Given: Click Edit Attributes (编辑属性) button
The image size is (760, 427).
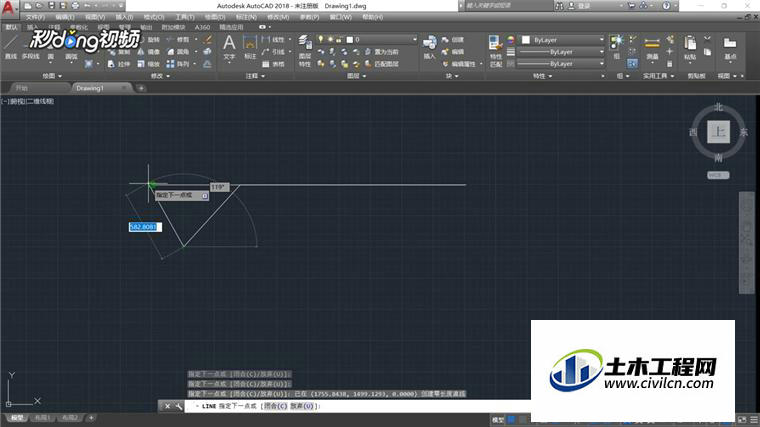Looking at the screenshot, I should (x=459, y=64).
